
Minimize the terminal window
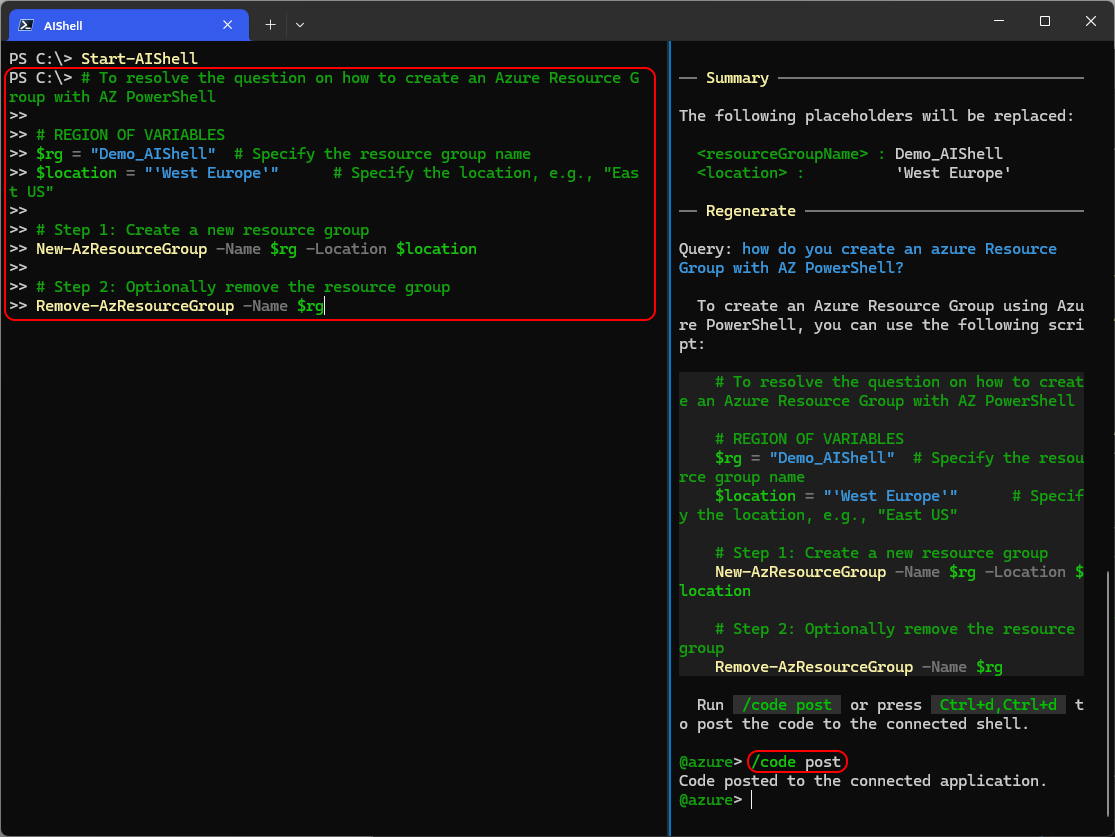click(999, 21)
